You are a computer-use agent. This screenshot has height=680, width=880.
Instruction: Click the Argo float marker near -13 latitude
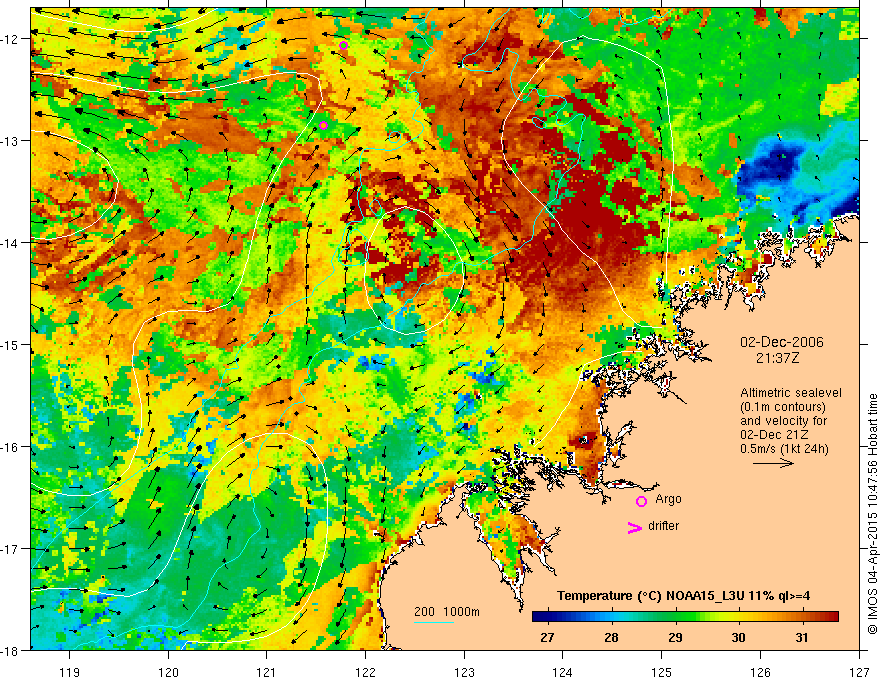(x=323, y=125)
